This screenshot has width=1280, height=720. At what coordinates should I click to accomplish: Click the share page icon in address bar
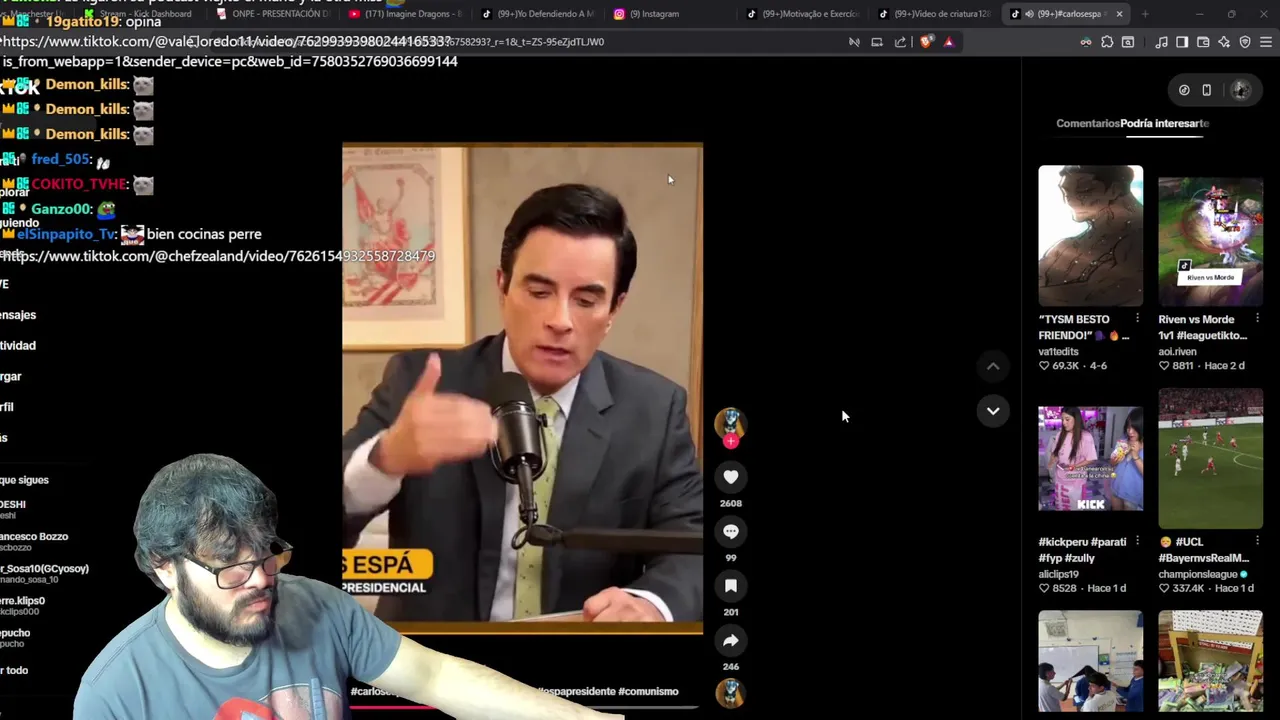[900, 42]
